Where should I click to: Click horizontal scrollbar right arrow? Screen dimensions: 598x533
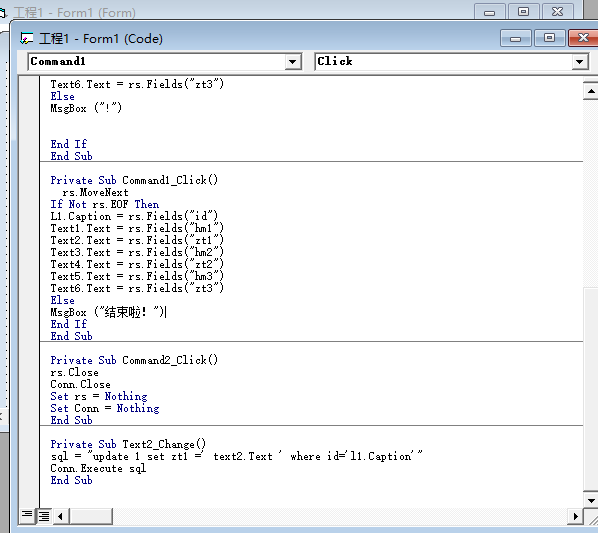[575, 517]
